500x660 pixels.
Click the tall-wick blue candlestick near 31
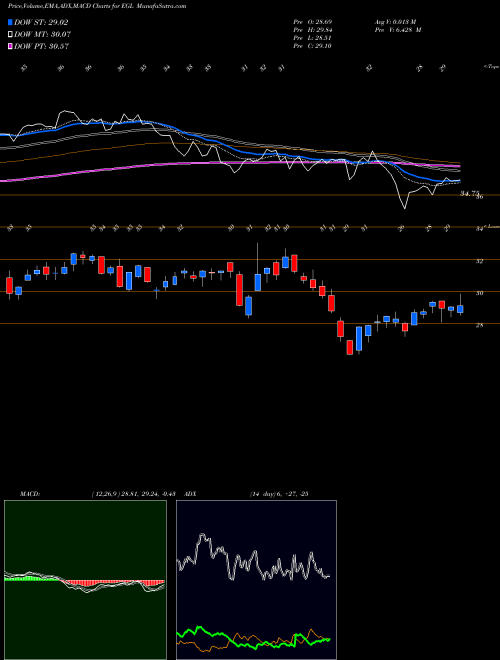pyautogui.click(x=258, y=282)
